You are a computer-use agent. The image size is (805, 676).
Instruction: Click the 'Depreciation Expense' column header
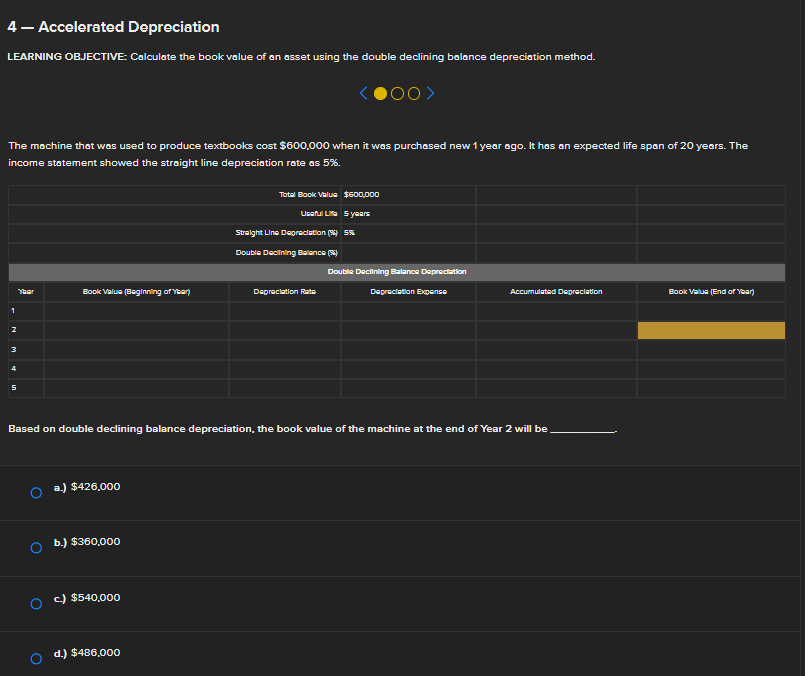[408, 292]
